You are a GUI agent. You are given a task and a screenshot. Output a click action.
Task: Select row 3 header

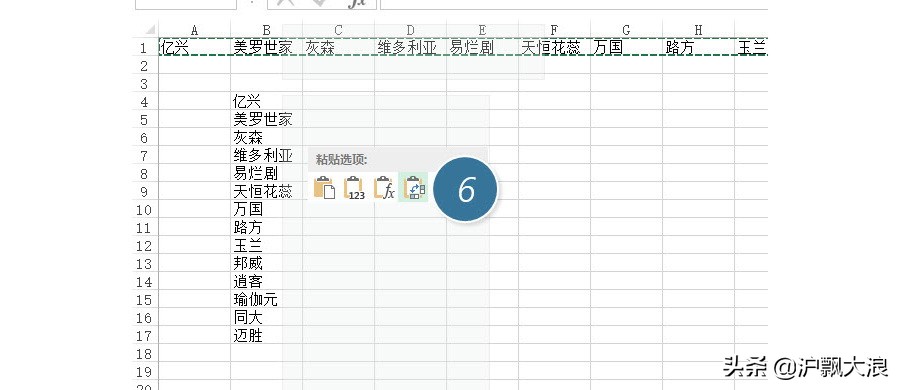[x=144, y=84]
